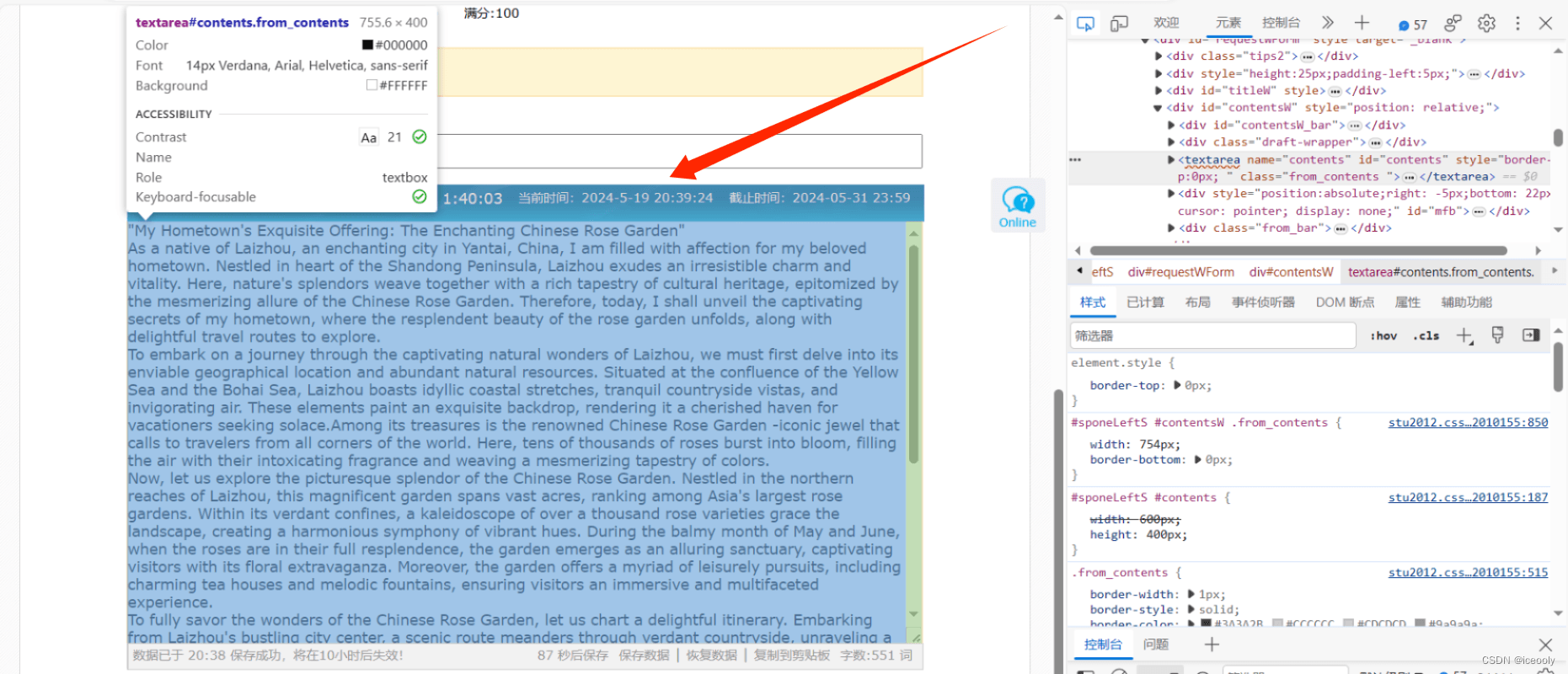Click the essay title input field
Viewport: 1568px width, 674px height.
[x=680, y=152]
